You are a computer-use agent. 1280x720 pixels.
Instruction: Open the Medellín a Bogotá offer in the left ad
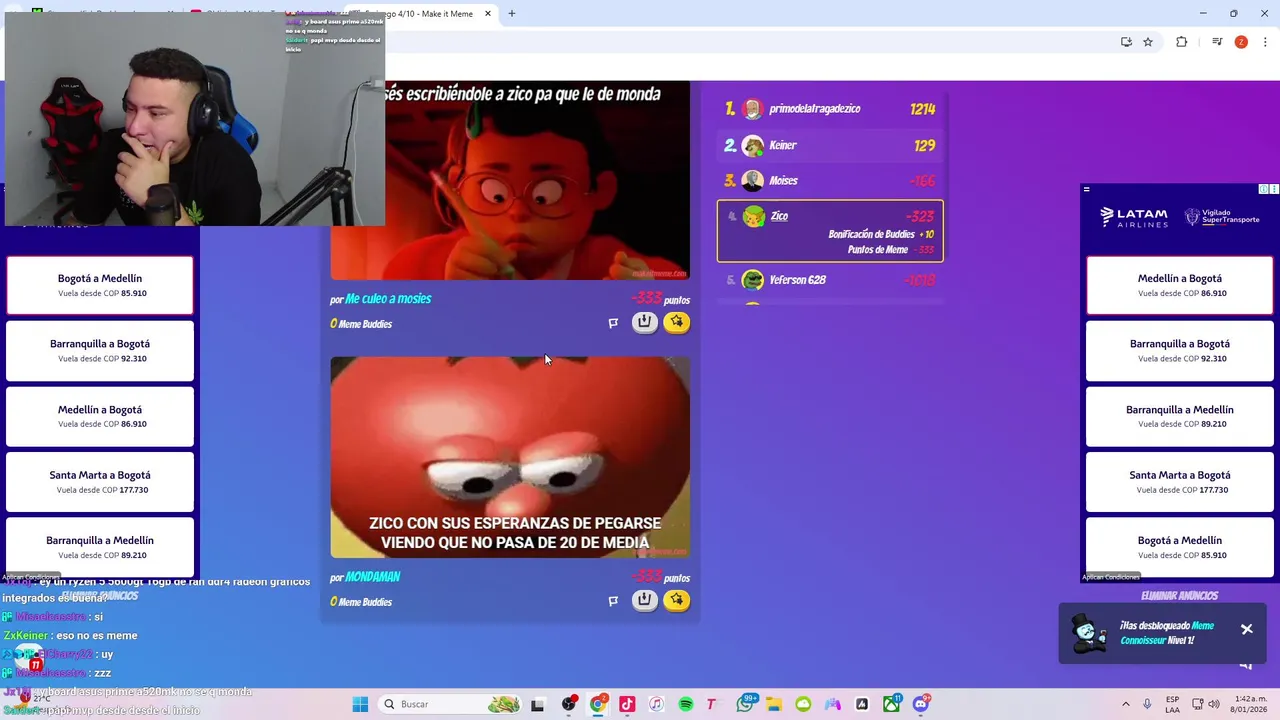point(100,416)
